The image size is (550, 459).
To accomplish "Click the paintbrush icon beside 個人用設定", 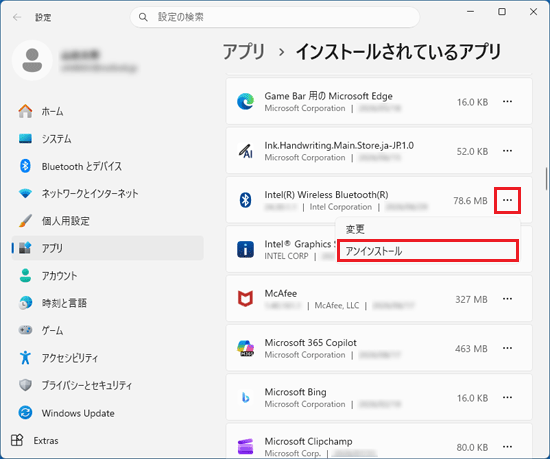I will pos(25,221).
